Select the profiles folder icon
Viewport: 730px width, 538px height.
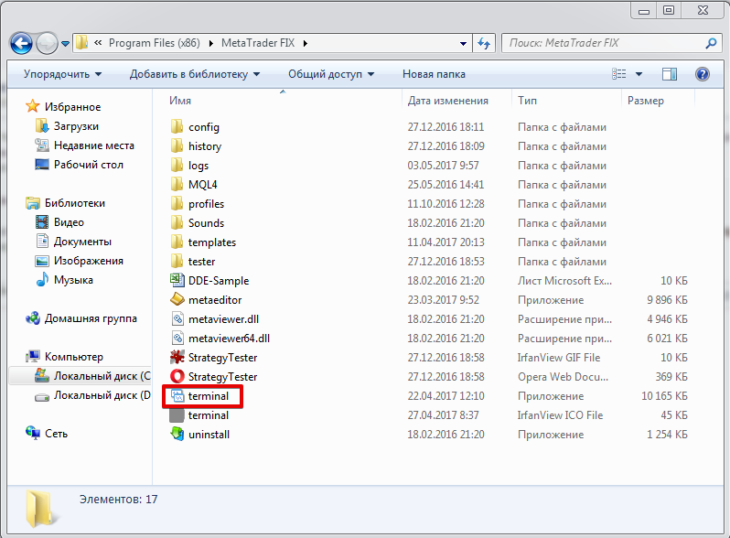pyautogui.click(x=176, y=203)
